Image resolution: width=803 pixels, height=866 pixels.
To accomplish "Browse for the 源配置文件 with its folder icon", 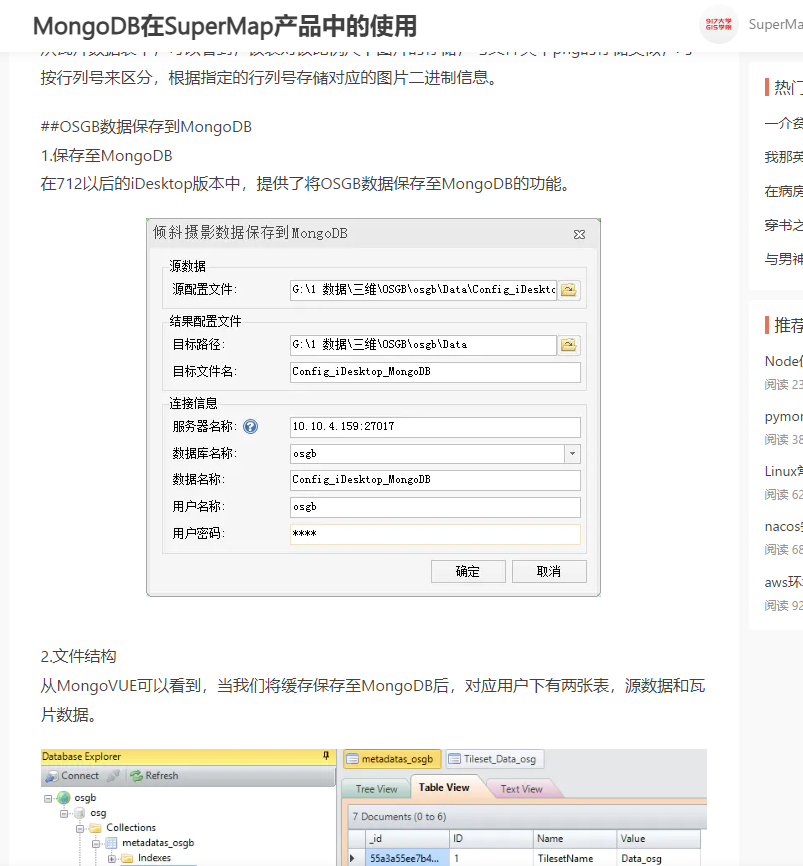I will pos(568,290).
